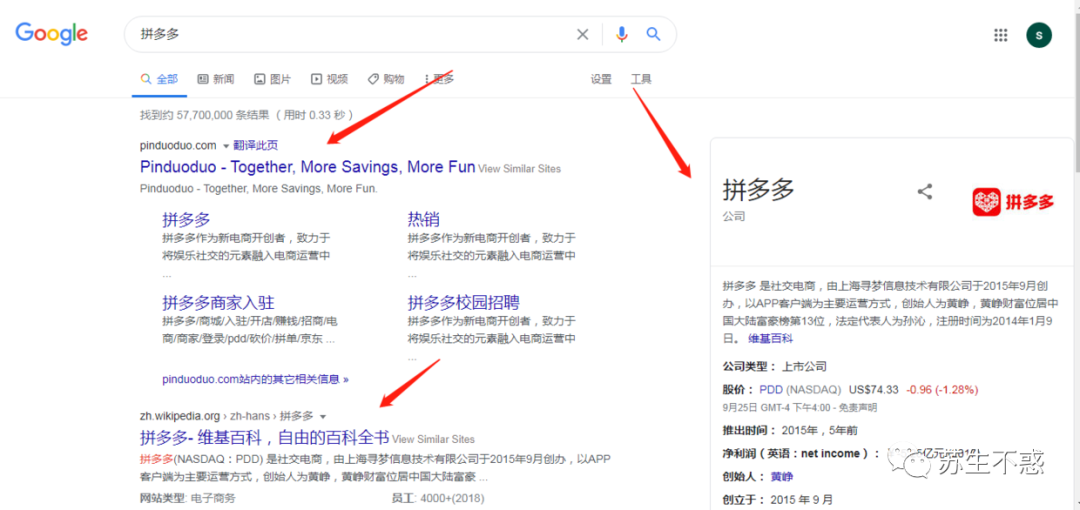Click View Similar Sites beside the Wikipedia result
The height and width of the screenshot is (510, 1080).
pyautogui.click(x=433, y=439)
